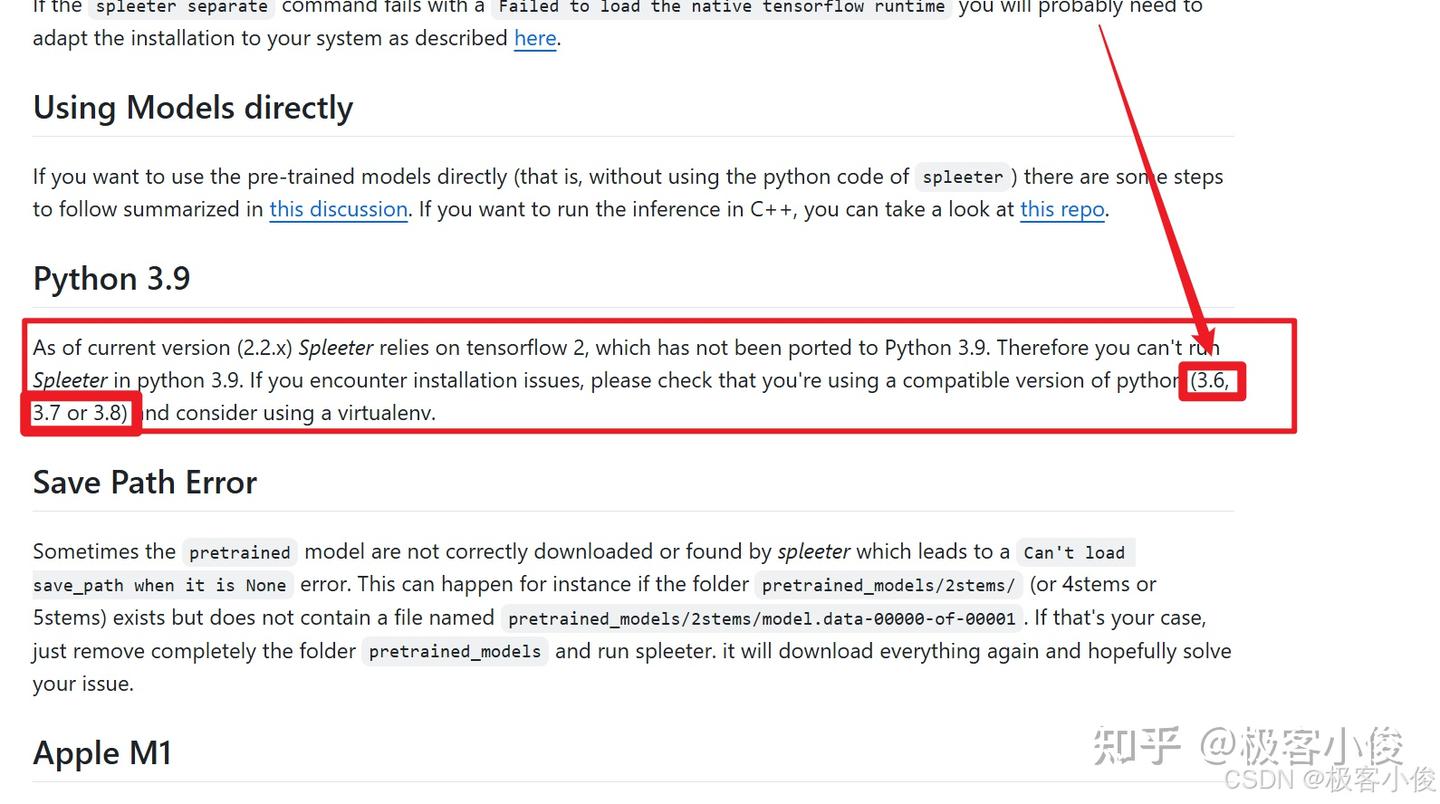Click the 'spleeter separate' command code
This screenshot has height=804, width=1440.
(x=181, y=7)
